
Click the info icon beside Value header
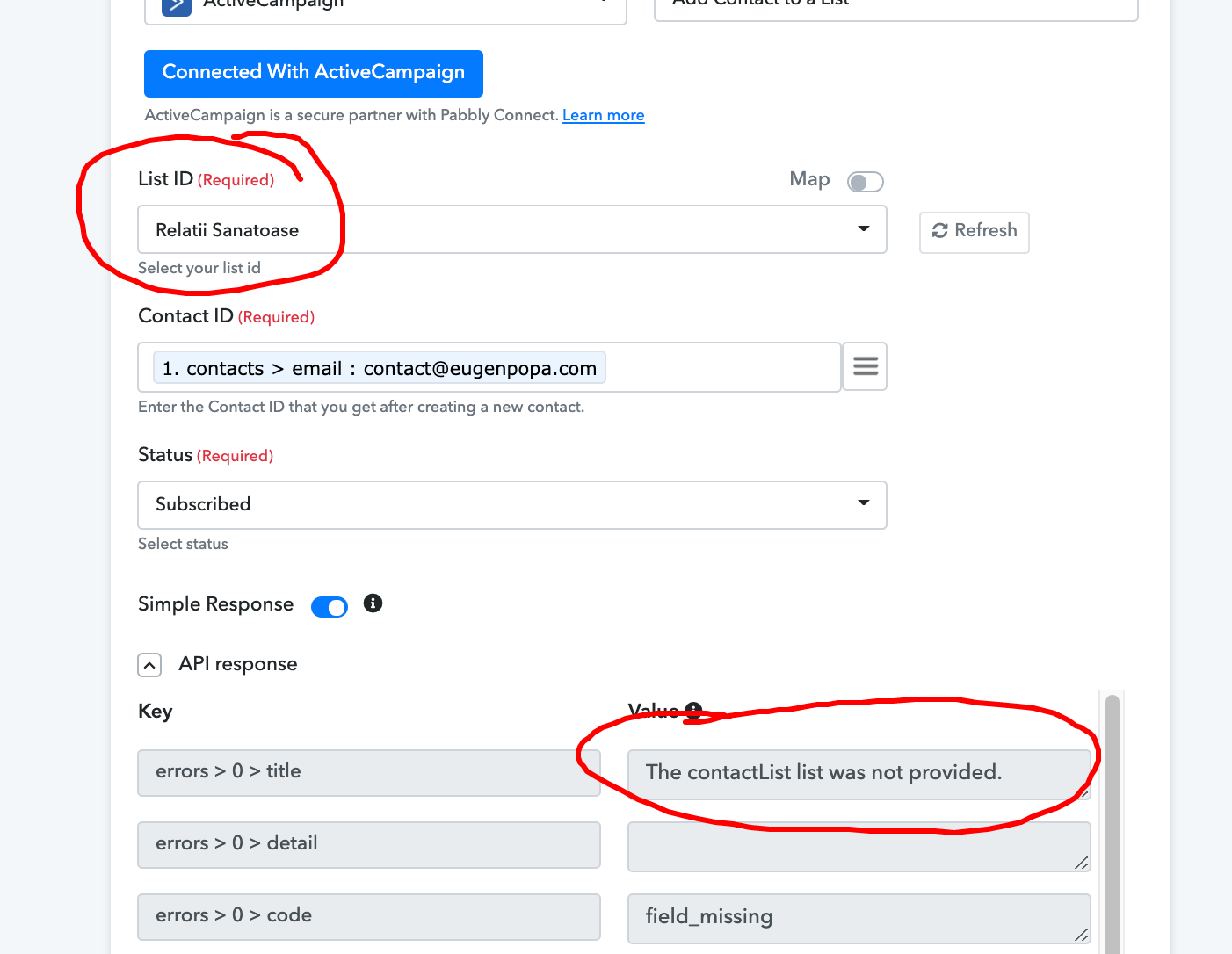(x=693, y=710)
